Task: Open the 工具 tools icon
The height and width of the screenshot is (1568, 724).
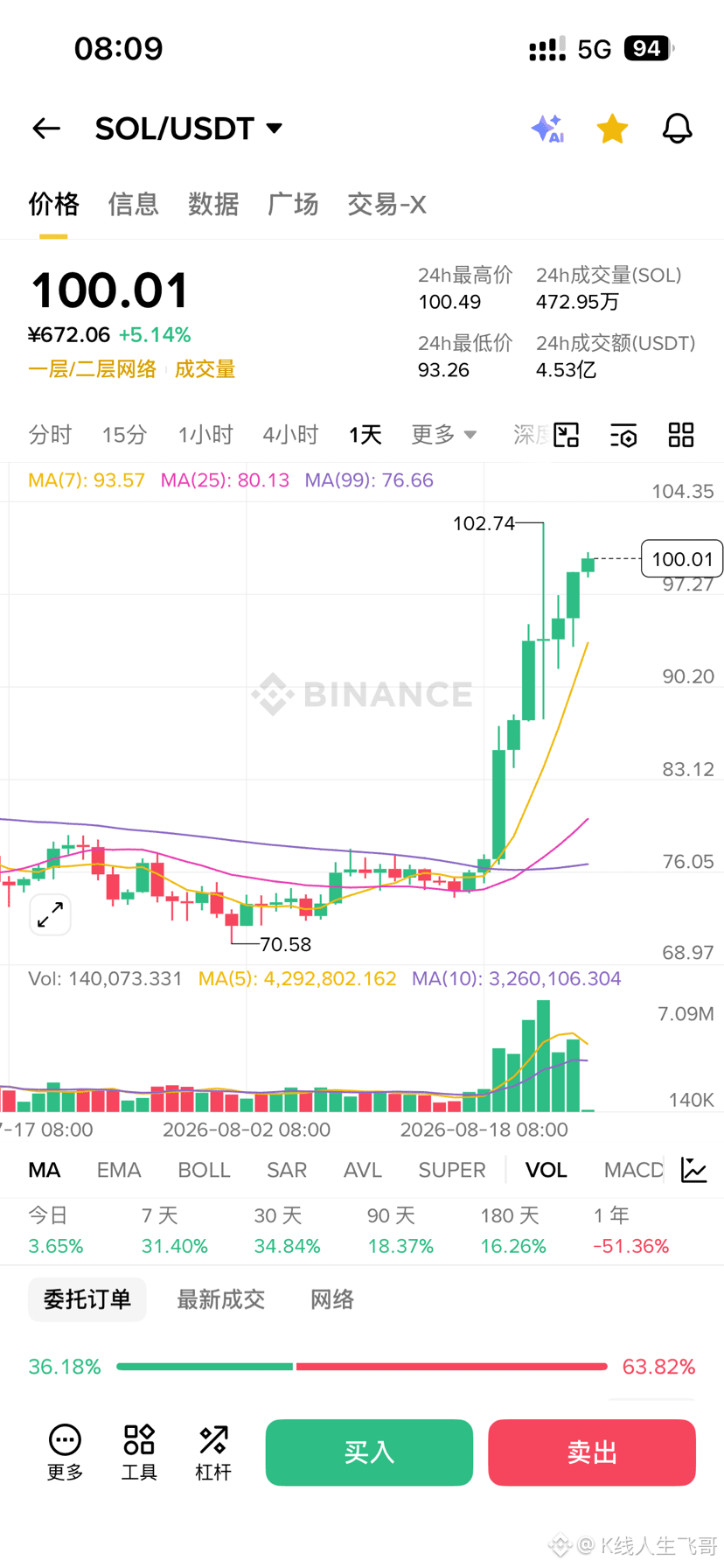Action: 139,1452
